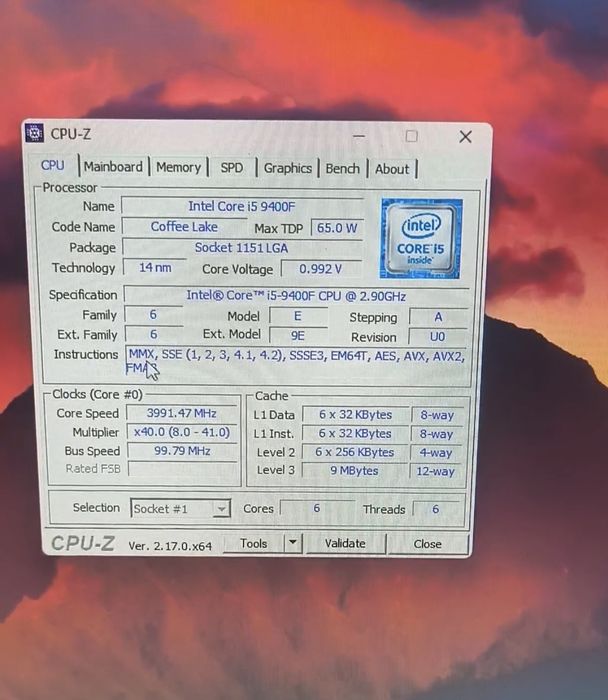Image resolution: width=608 pixels, height=700 pixels.
Task: Click the Ext. Model value 9E
Action: (x=298, y=335)
